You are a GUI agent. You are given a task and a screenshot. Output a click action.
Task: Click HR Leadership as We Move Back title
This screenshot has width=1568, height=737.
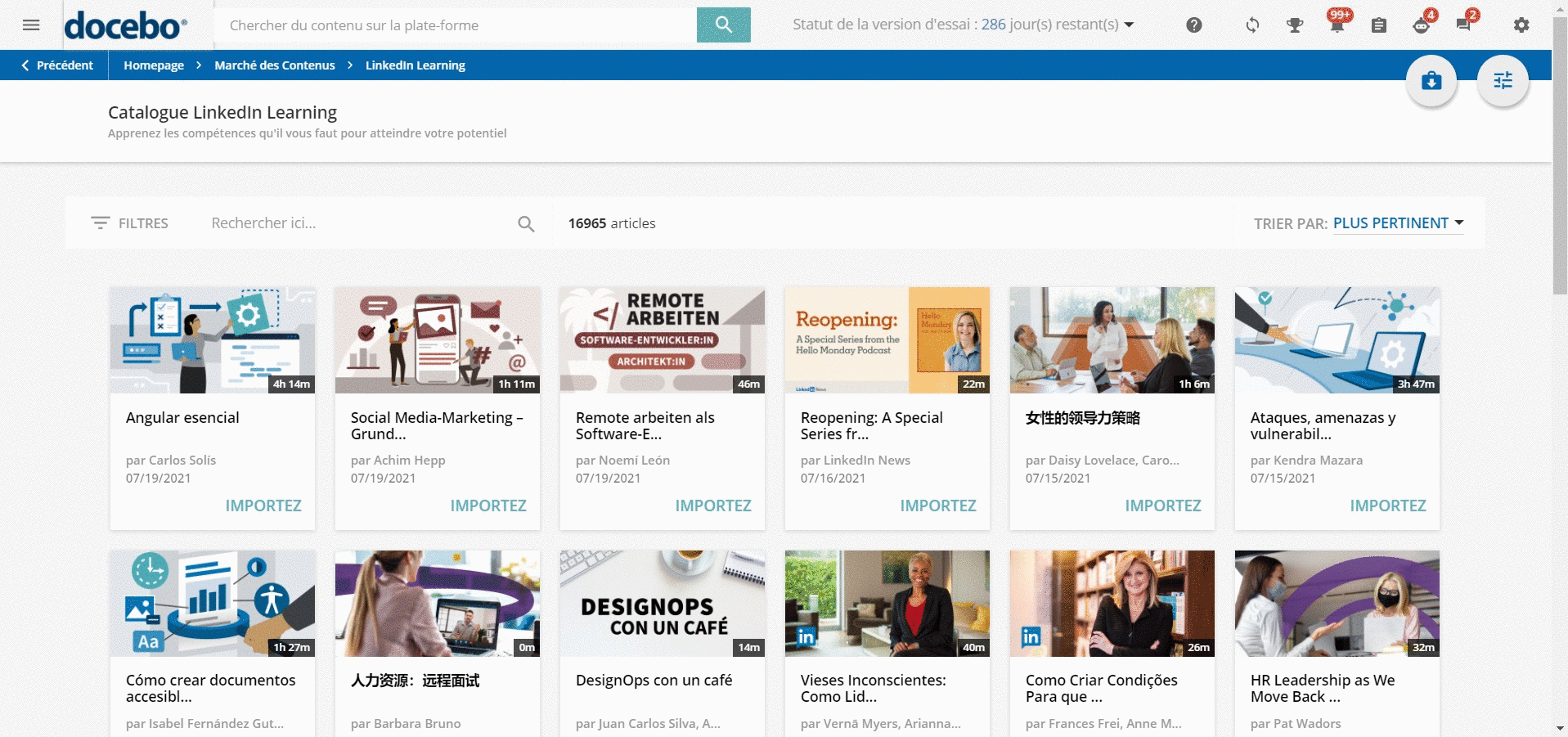(1323, 689)
